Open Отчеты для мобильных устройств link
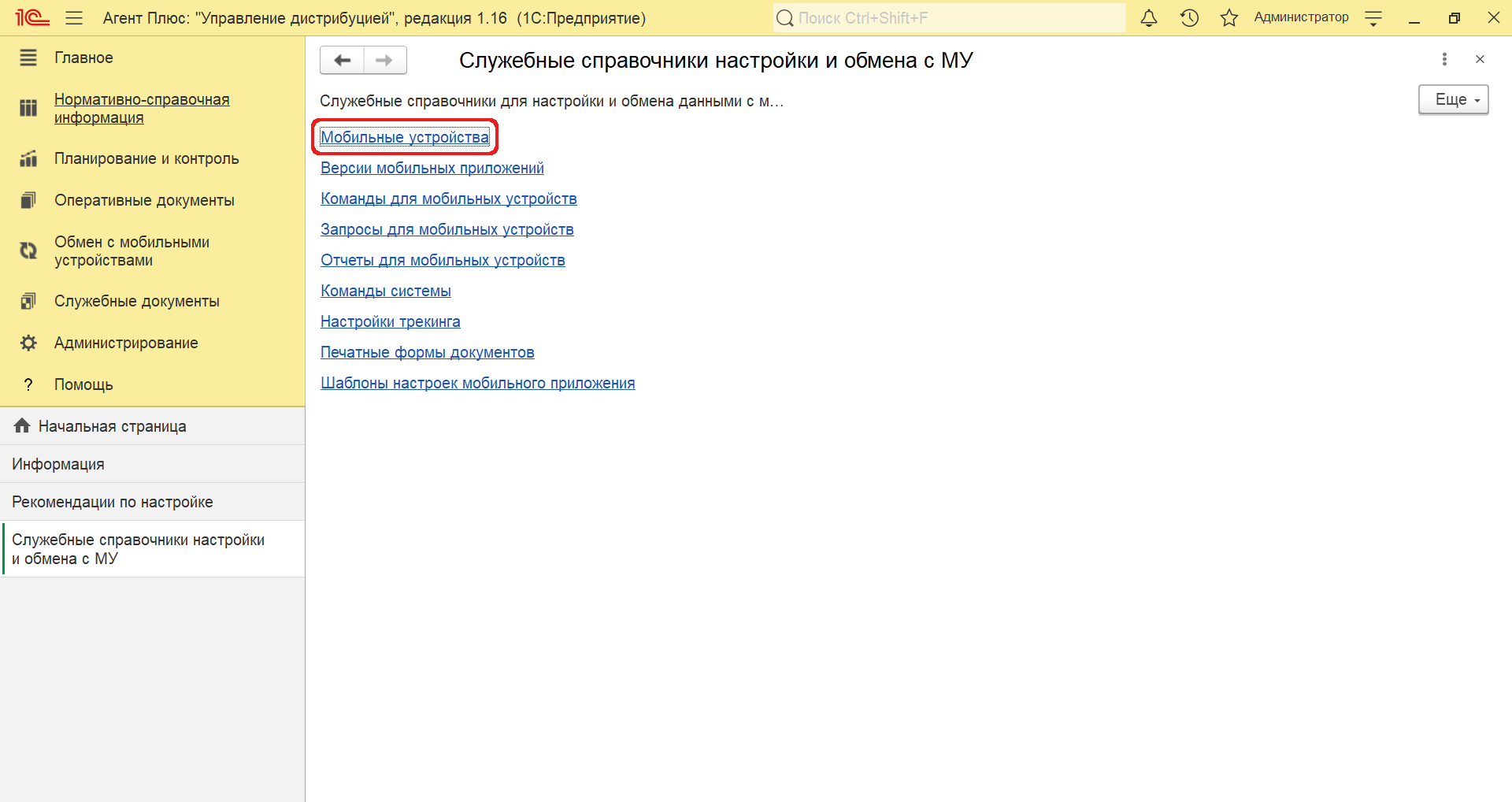Screen dimensions: 1512x802 pos(443,260)
